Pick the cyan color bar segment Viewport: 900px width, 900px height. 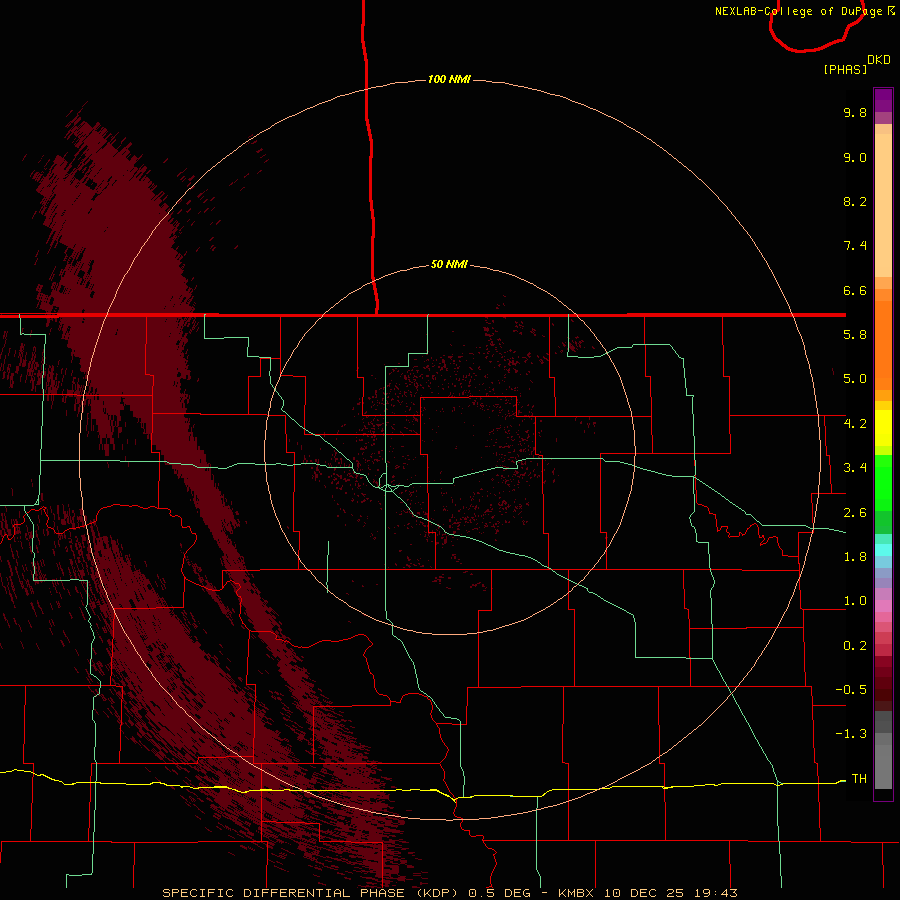(x=883, y=550)
